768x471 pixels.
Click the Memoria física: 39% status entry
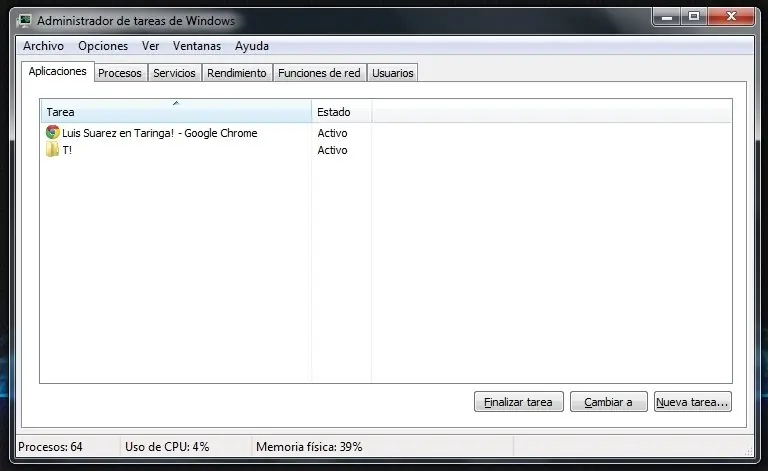pos(309,447)
